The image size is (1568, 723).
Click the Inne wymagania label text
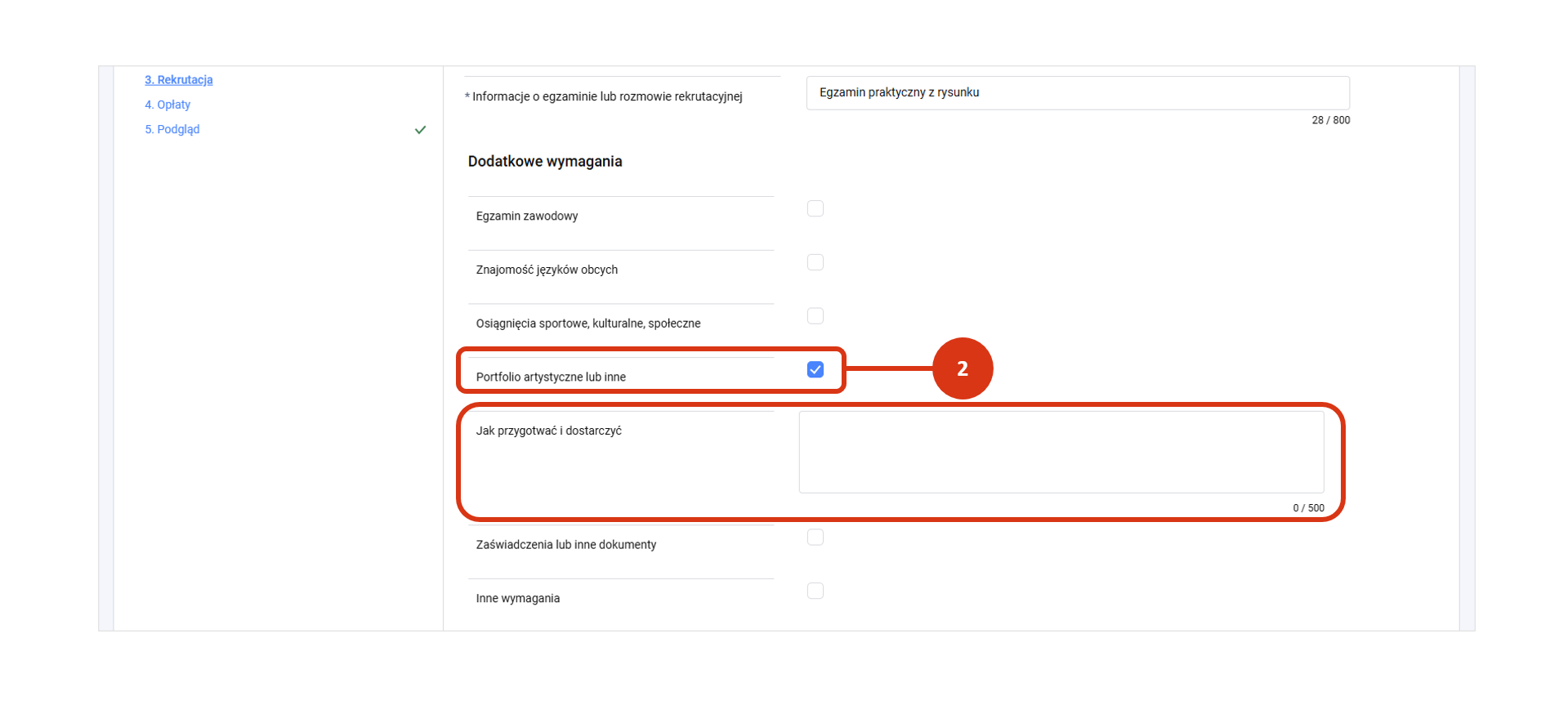click(518, 599)
